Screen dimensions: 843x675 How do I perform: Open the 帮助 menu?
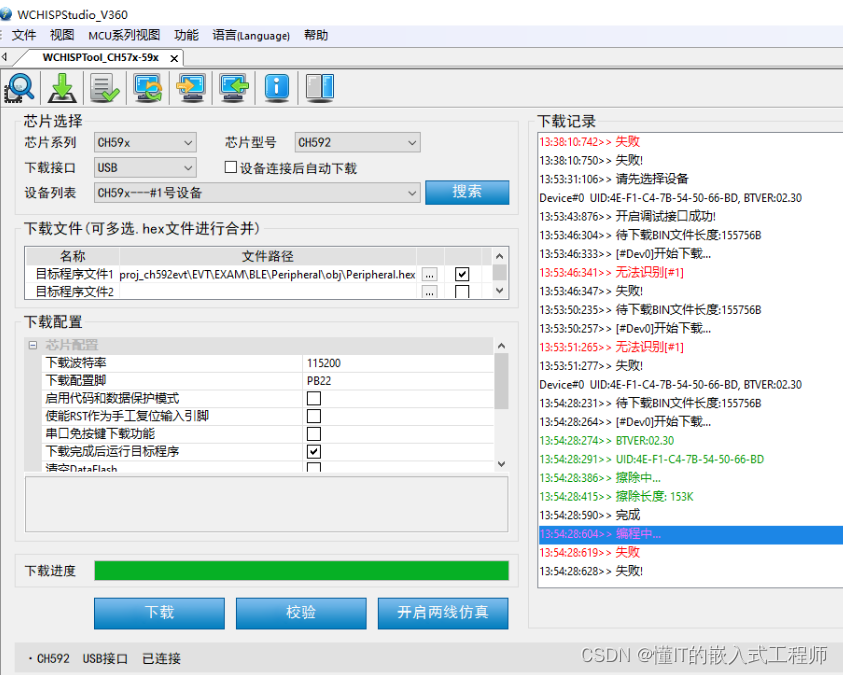[x=316, y=35]
